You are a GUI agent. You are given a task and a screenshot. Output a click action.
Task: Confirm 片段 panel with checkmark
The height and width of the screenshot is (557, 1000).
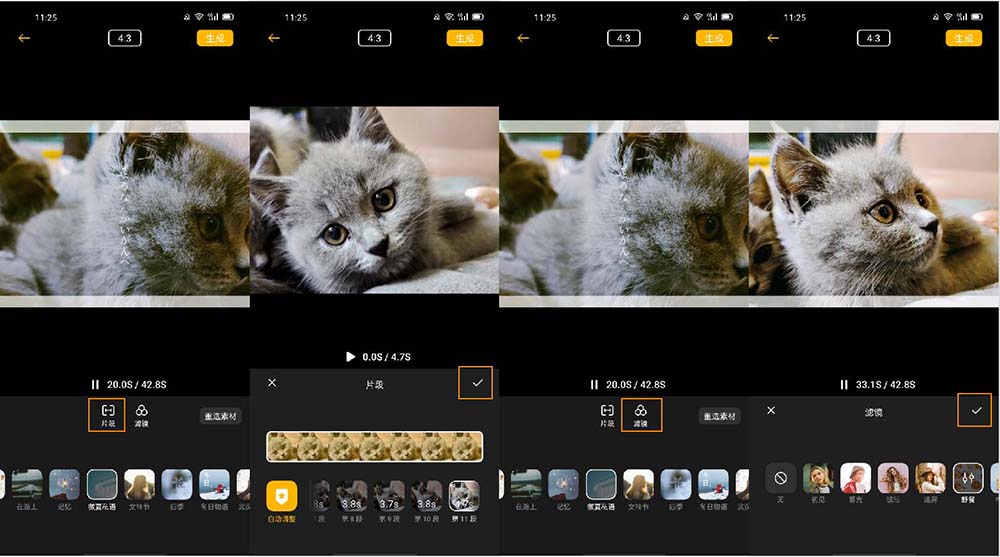pos(477,383)
